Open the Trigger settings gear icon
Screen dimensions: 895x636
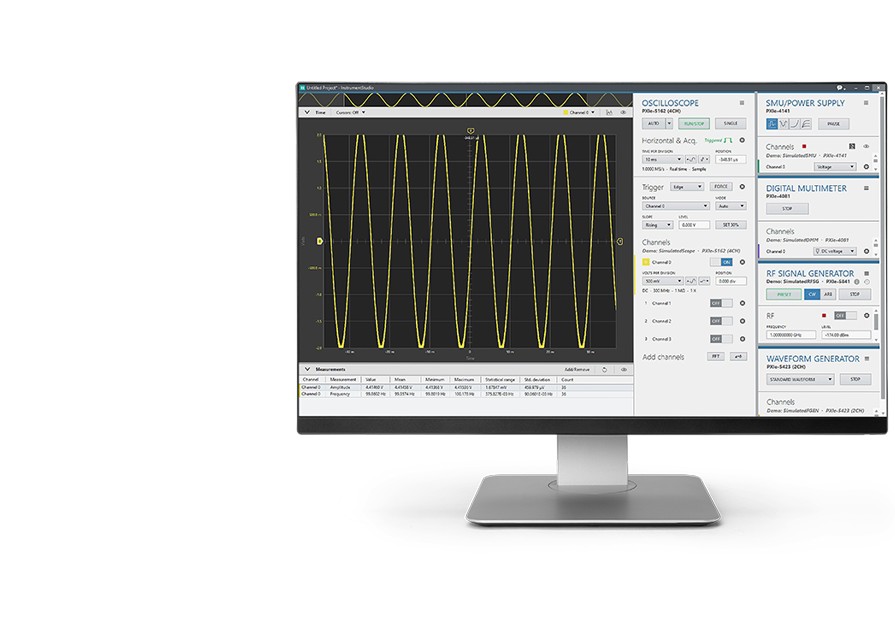742,186
